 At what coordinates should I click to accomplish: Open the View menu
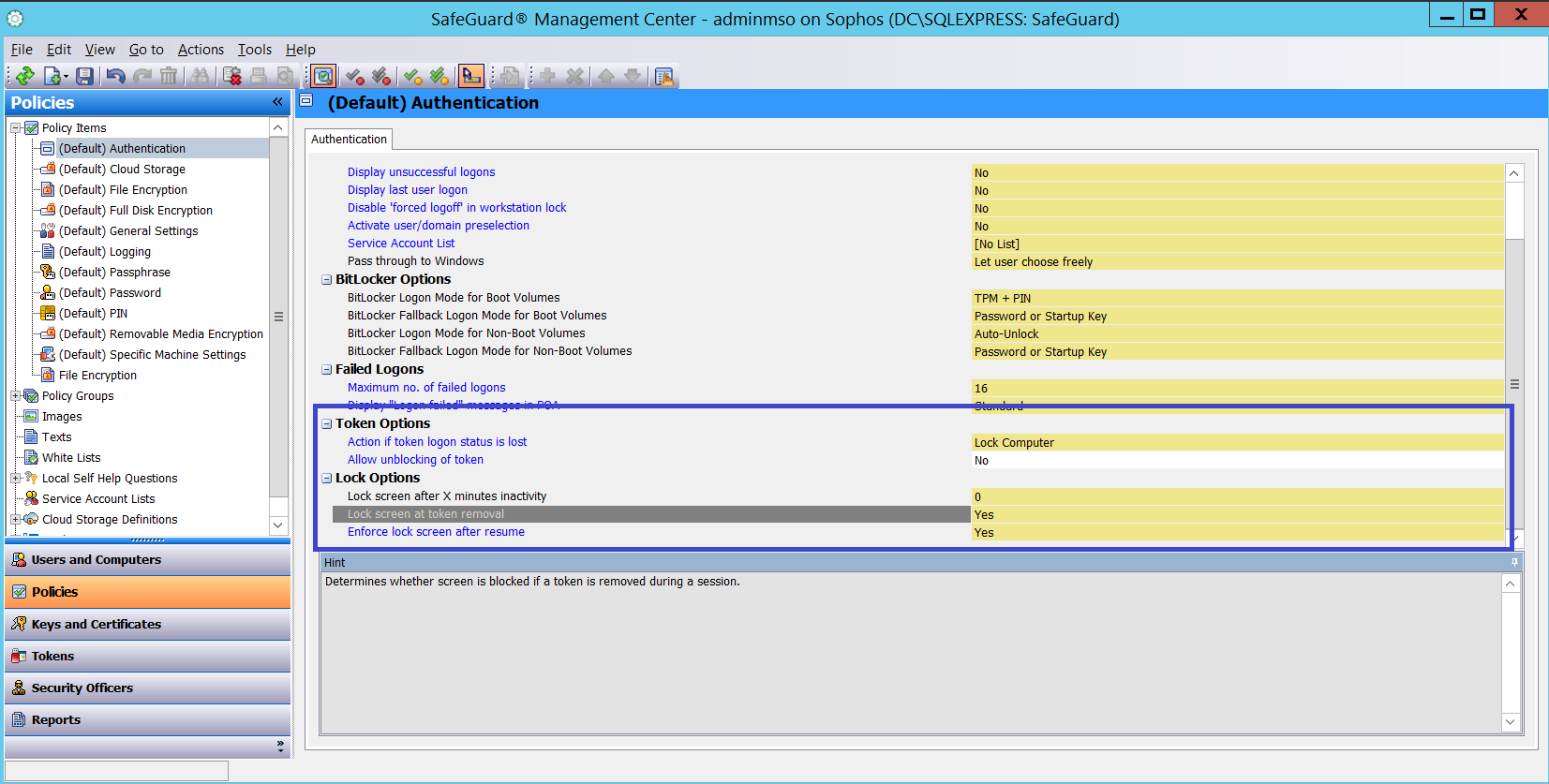pyautogui.click(x=99, y=50)
